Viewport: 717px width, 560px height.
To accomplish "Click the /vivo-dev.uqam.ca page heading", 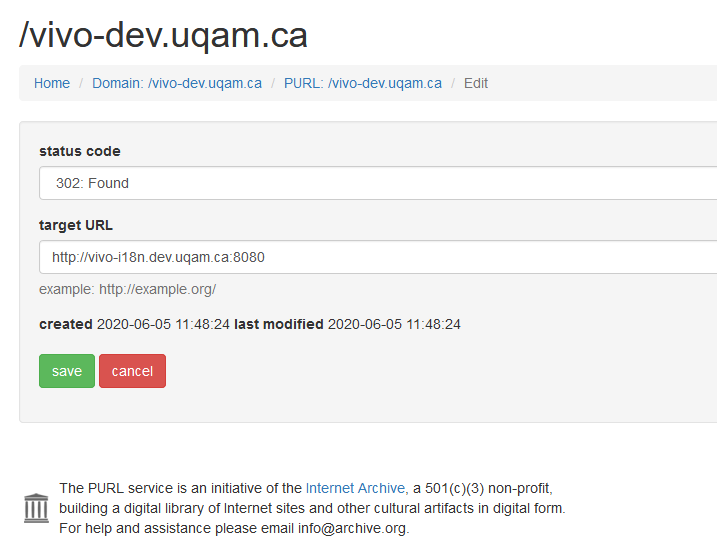I will tap(163, 35).
